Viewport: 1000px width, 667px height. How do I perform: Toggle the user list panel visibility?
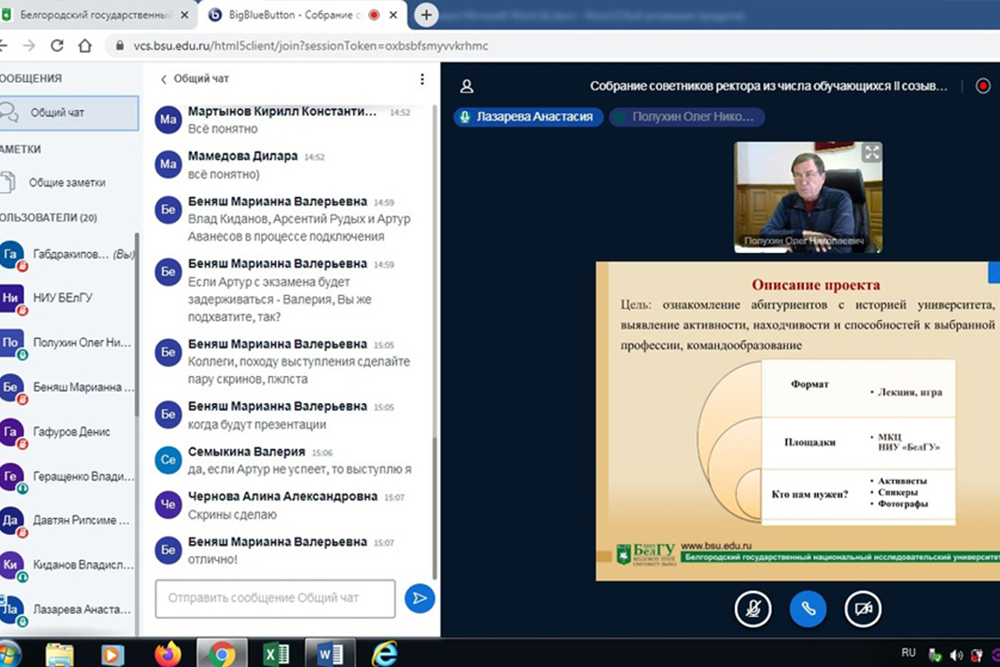tap(467, 86)
